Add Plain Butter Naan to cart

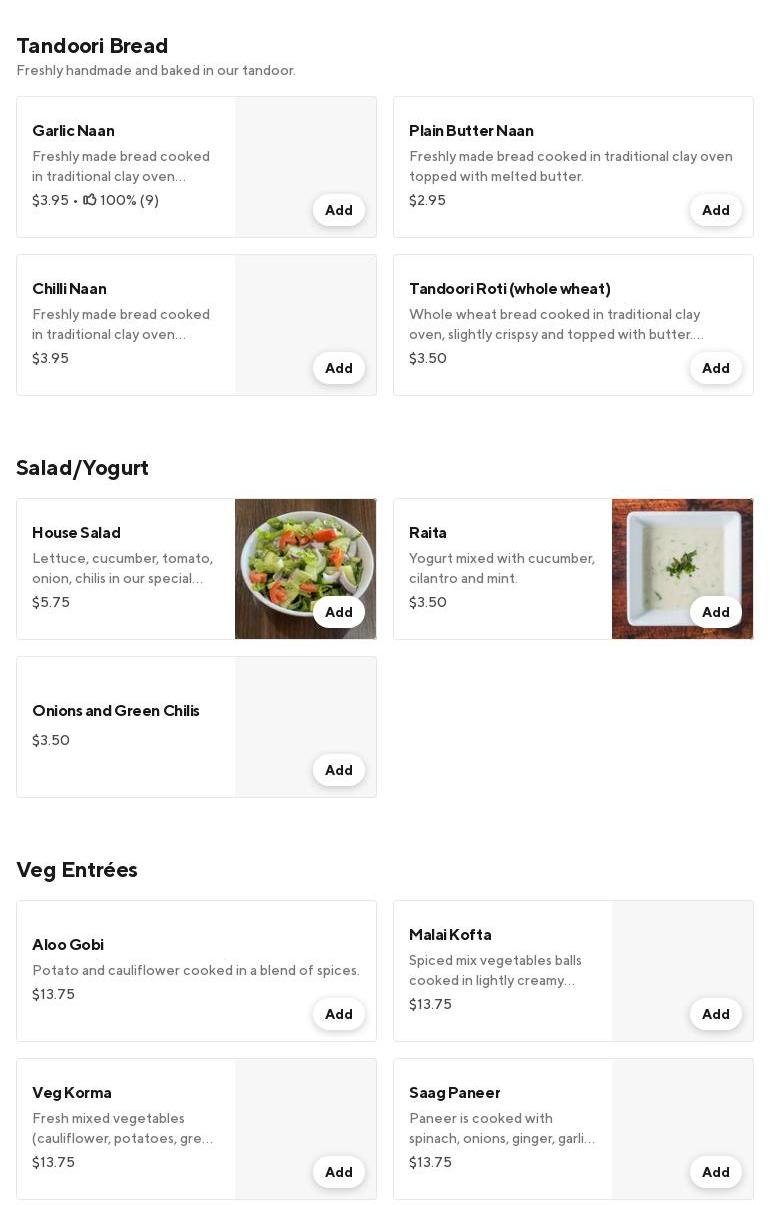(715, 210)
